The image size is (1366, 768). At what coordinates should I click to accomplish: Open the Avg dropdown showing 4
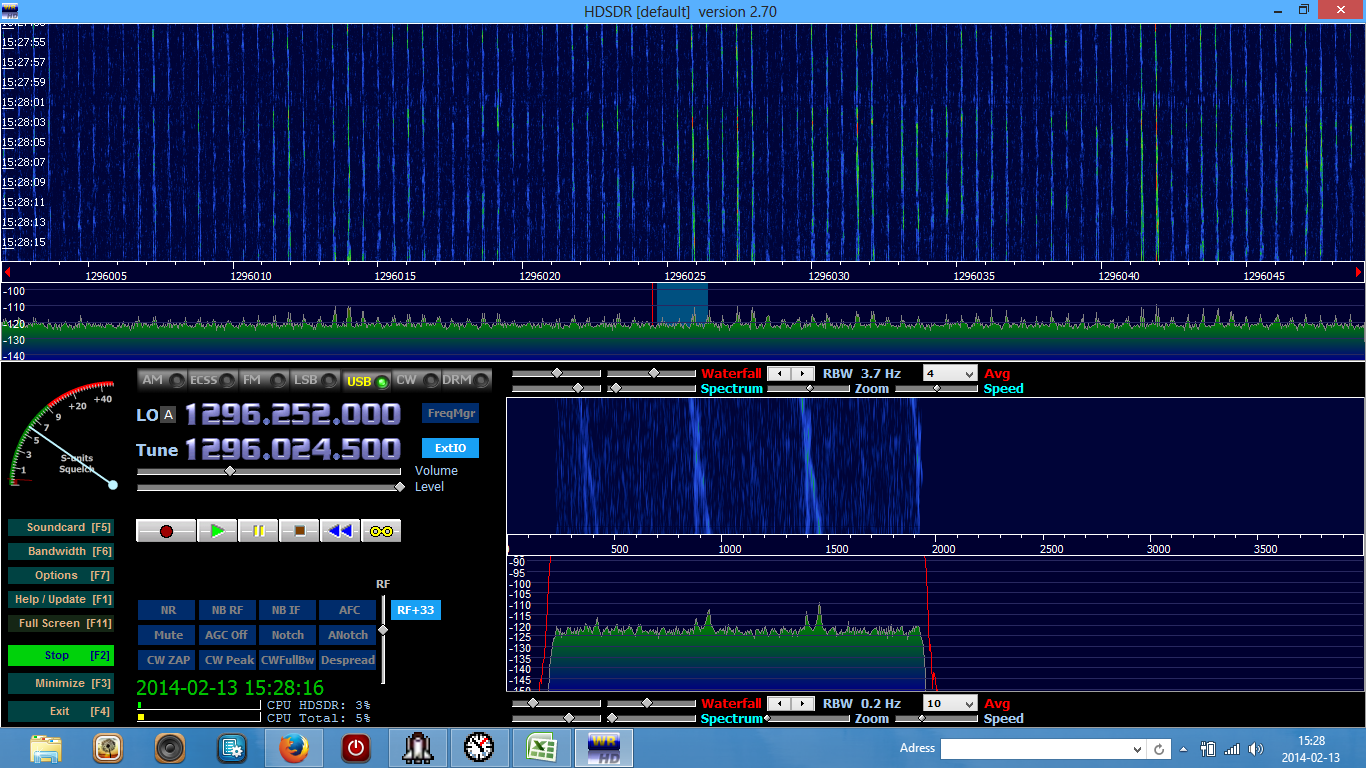pos(950,373)
